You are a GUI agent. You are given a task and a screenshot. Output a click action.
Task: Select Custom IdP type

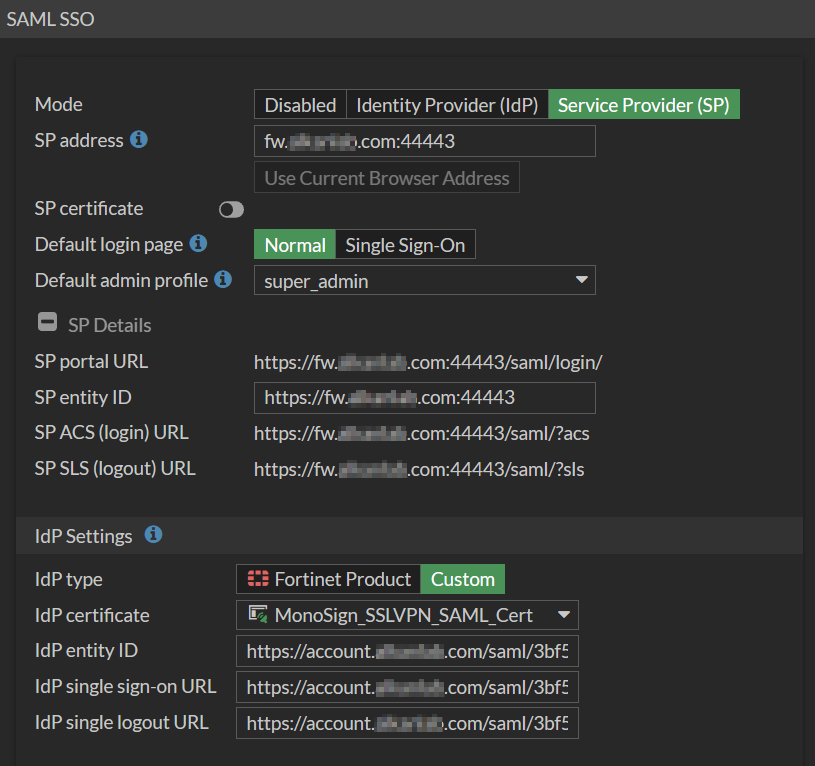pyautogui.click(x=462, y=579)
